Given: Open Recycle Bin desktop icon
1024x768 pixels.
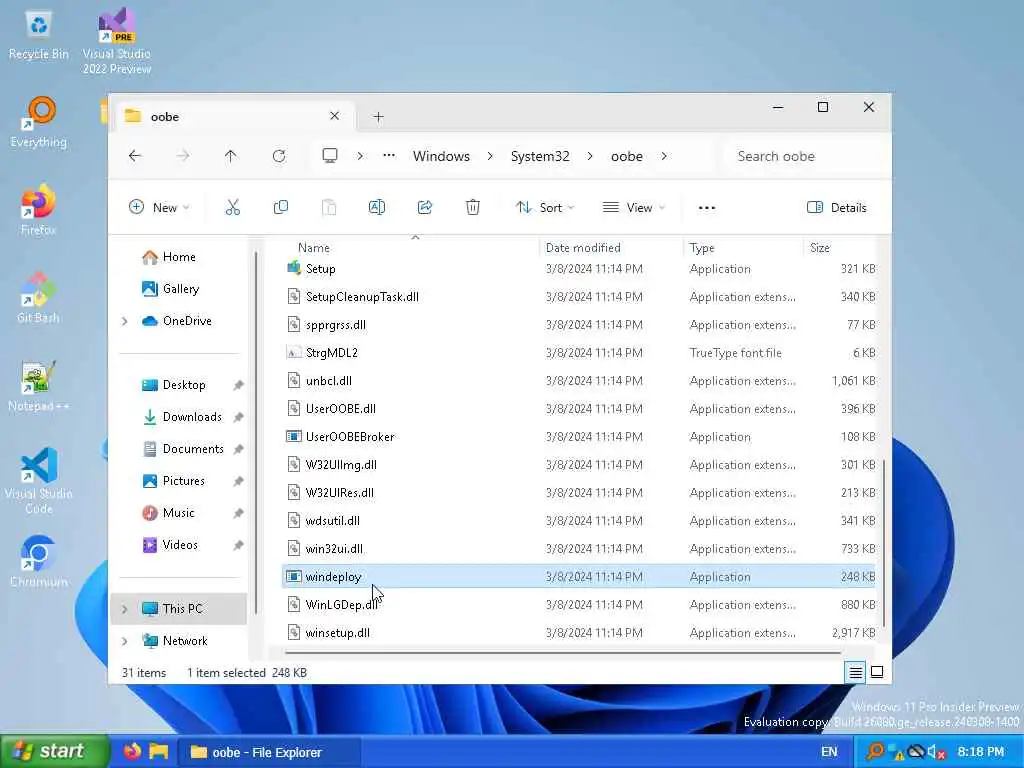Looking at the screenshot, I should pyautogui.click(x=39, y=36).
